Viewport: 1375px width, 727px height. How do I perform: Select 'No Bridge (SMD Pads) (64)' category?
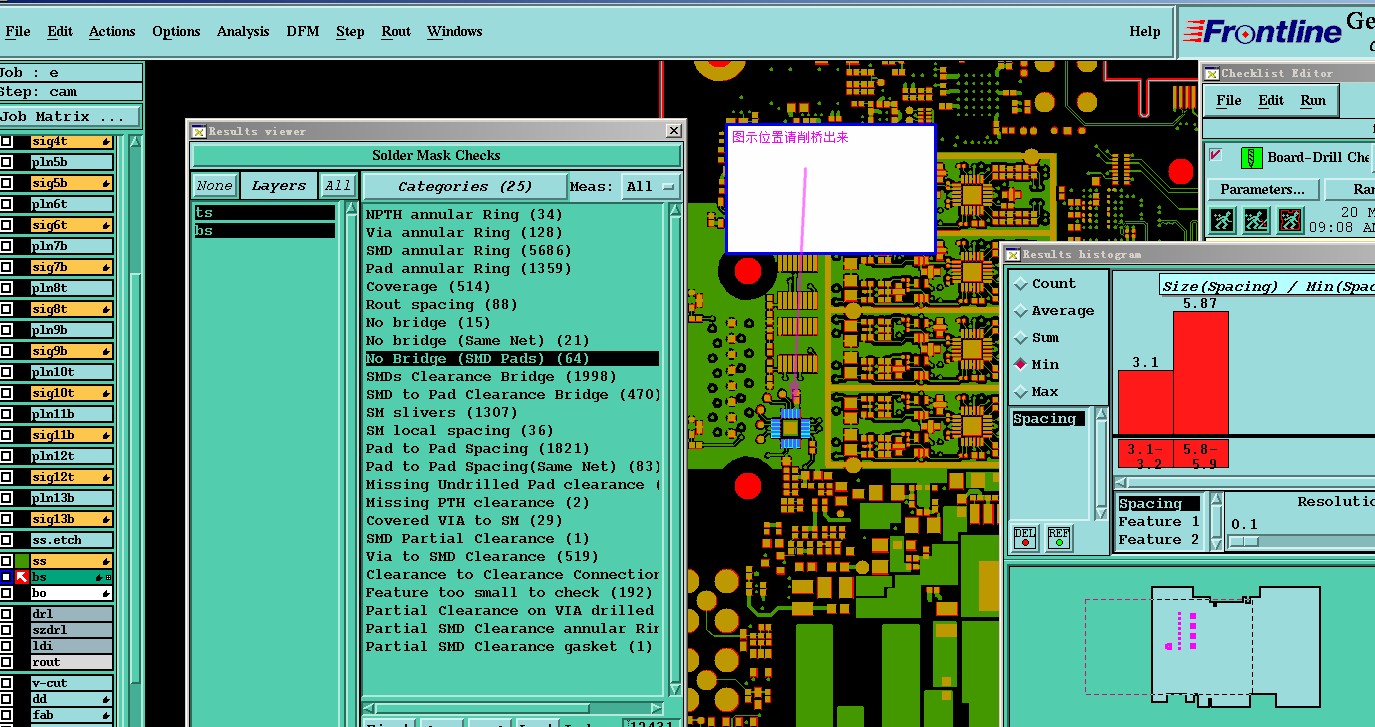pos(511,358)
